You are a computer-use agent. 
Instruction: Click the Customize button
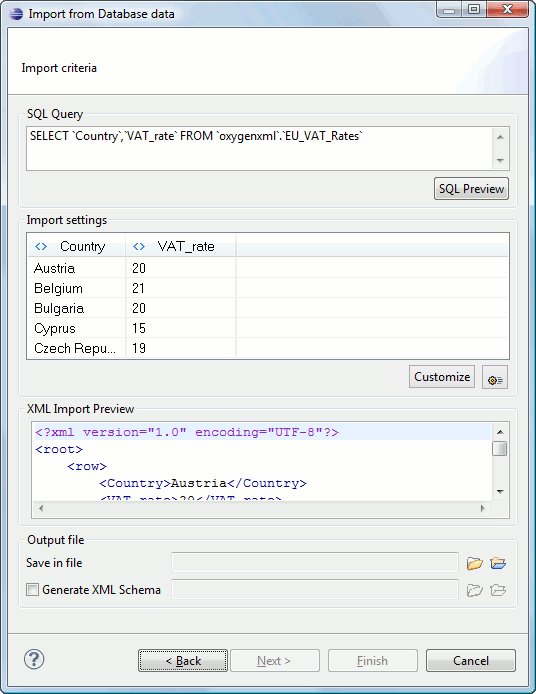442,377
